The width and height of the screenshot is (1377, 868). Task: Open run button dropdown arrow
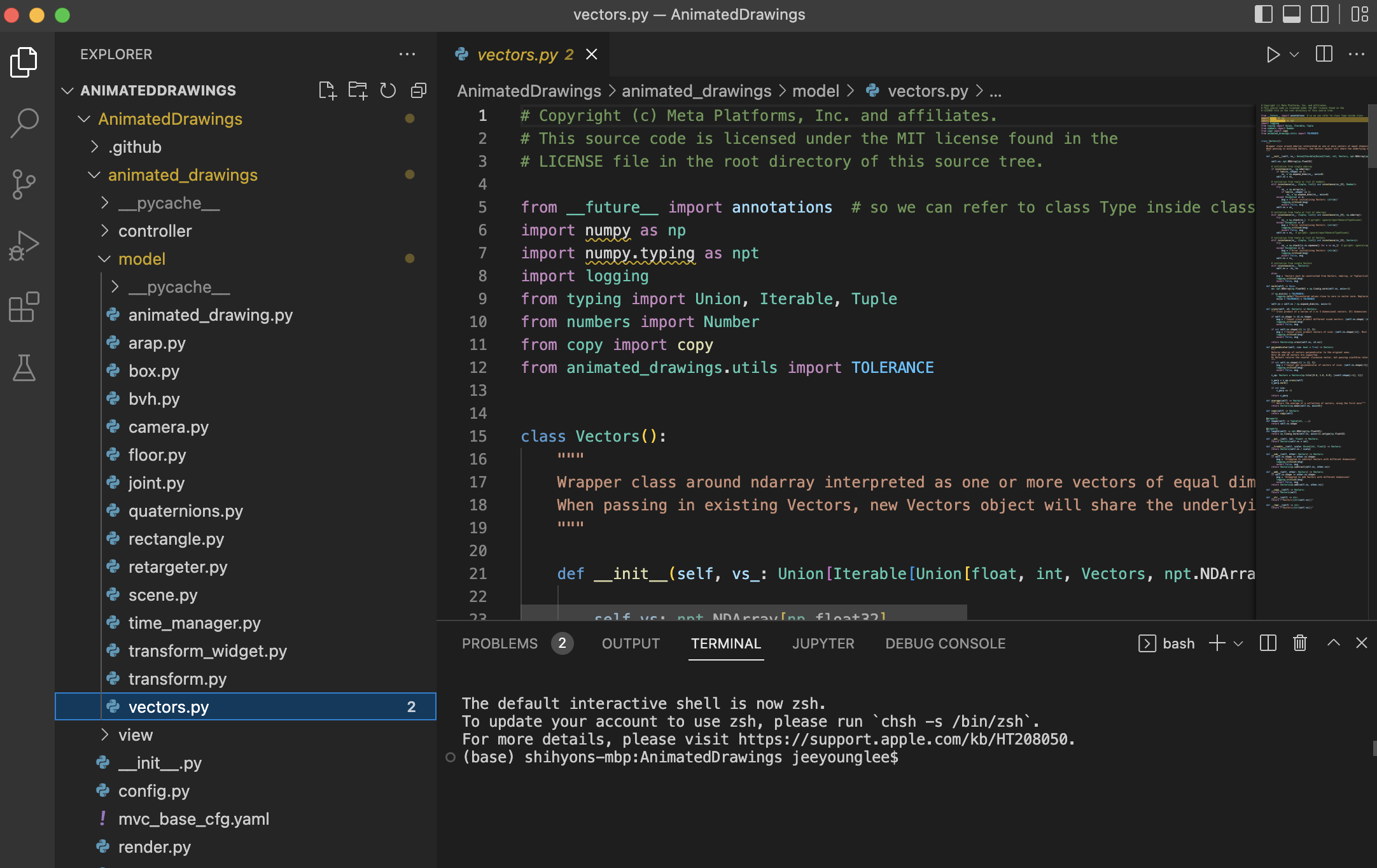[1294, 55]
